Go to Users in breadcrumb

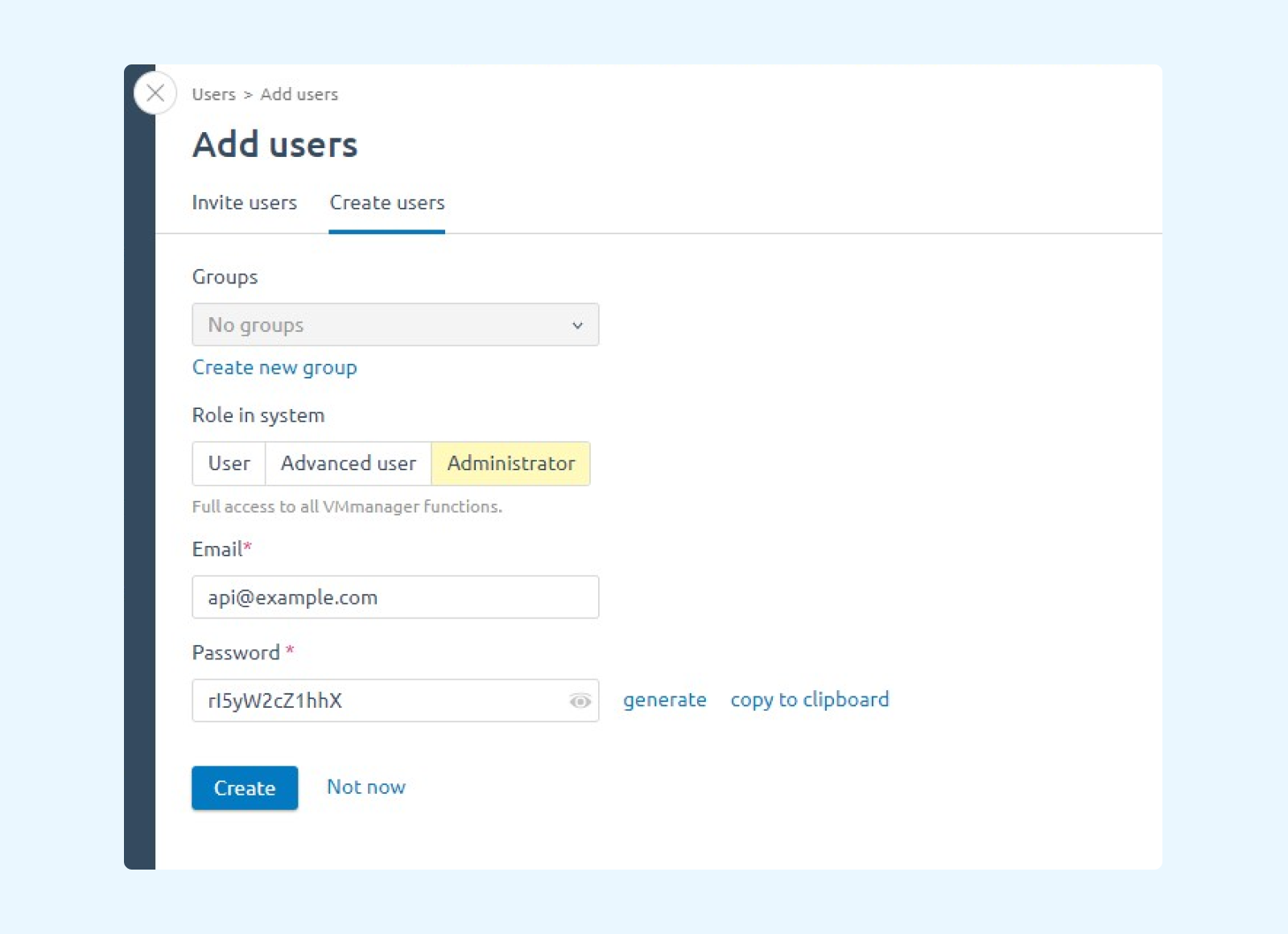coord(213,94)
